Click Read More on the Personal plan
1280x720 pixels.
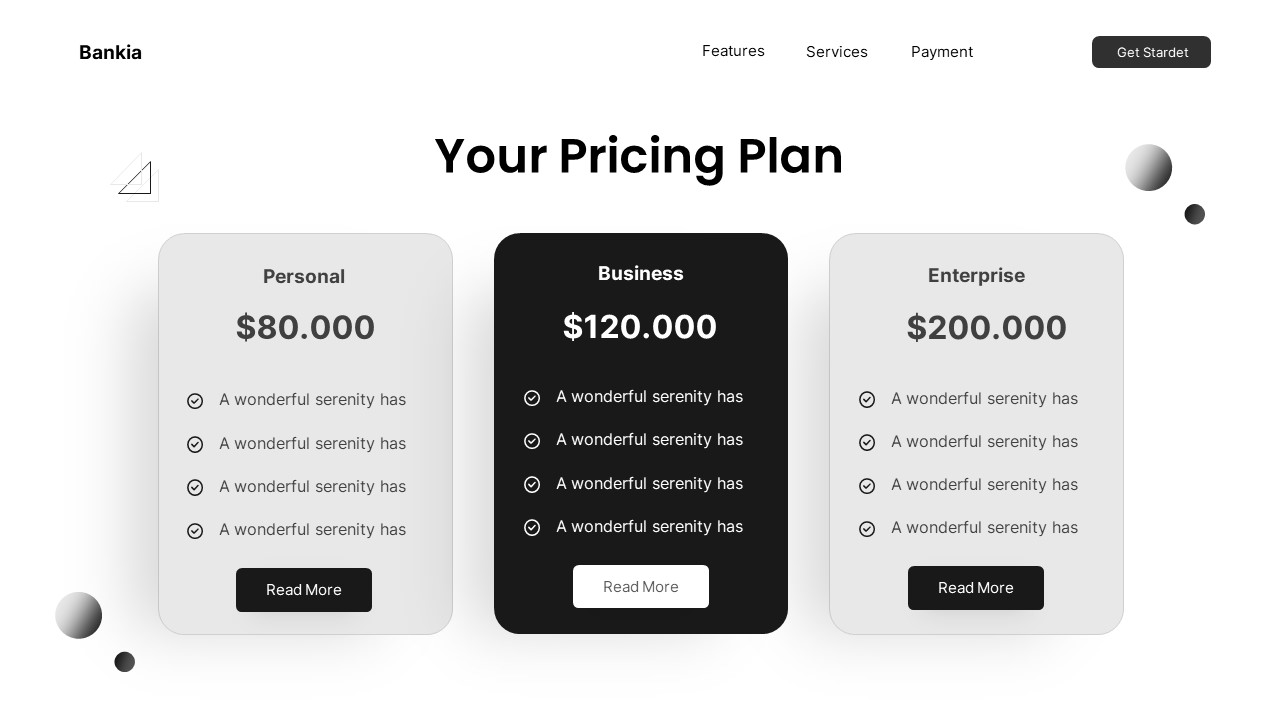click(x=304, y=590)
